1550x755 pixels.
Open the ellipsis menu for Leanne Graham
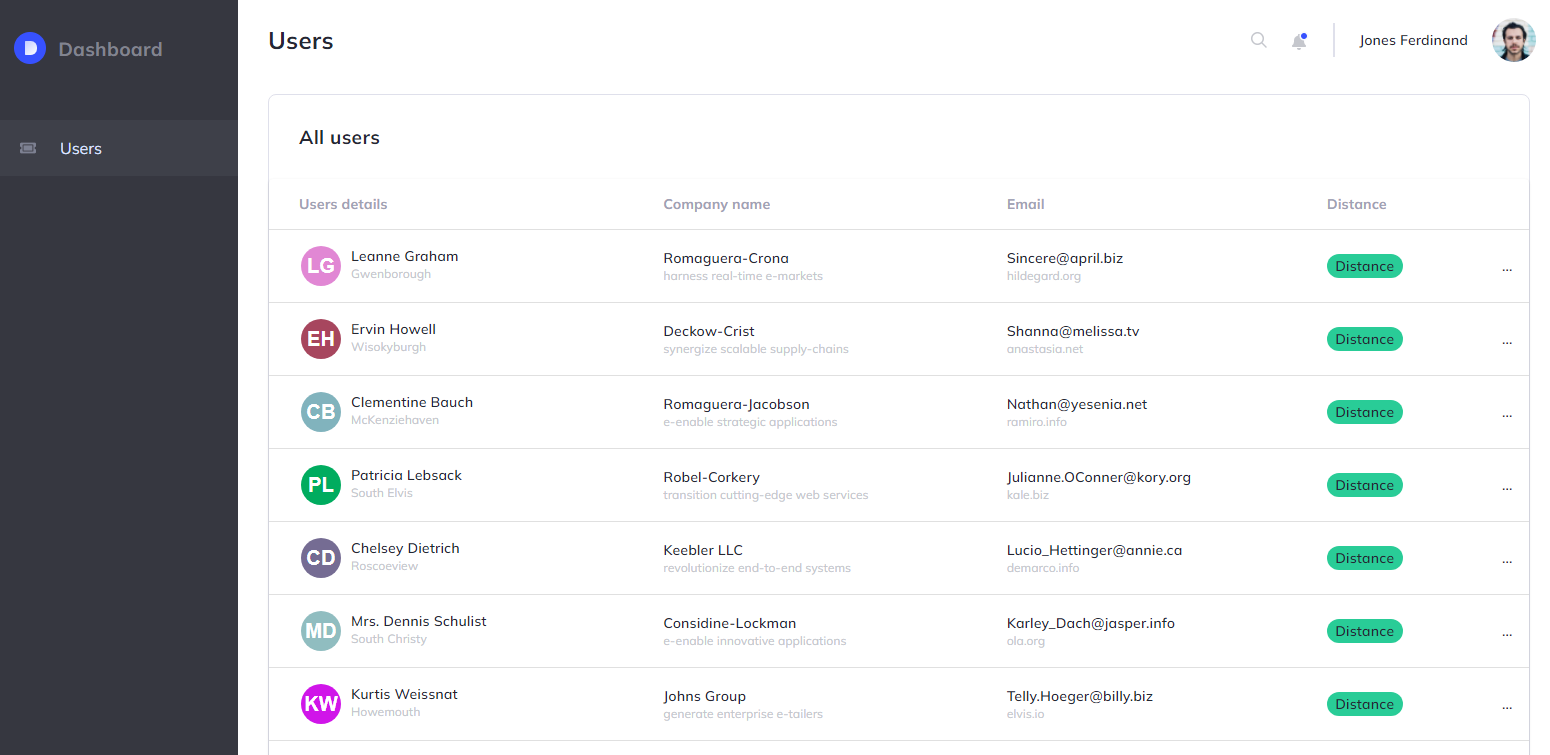pos(1507,267)
